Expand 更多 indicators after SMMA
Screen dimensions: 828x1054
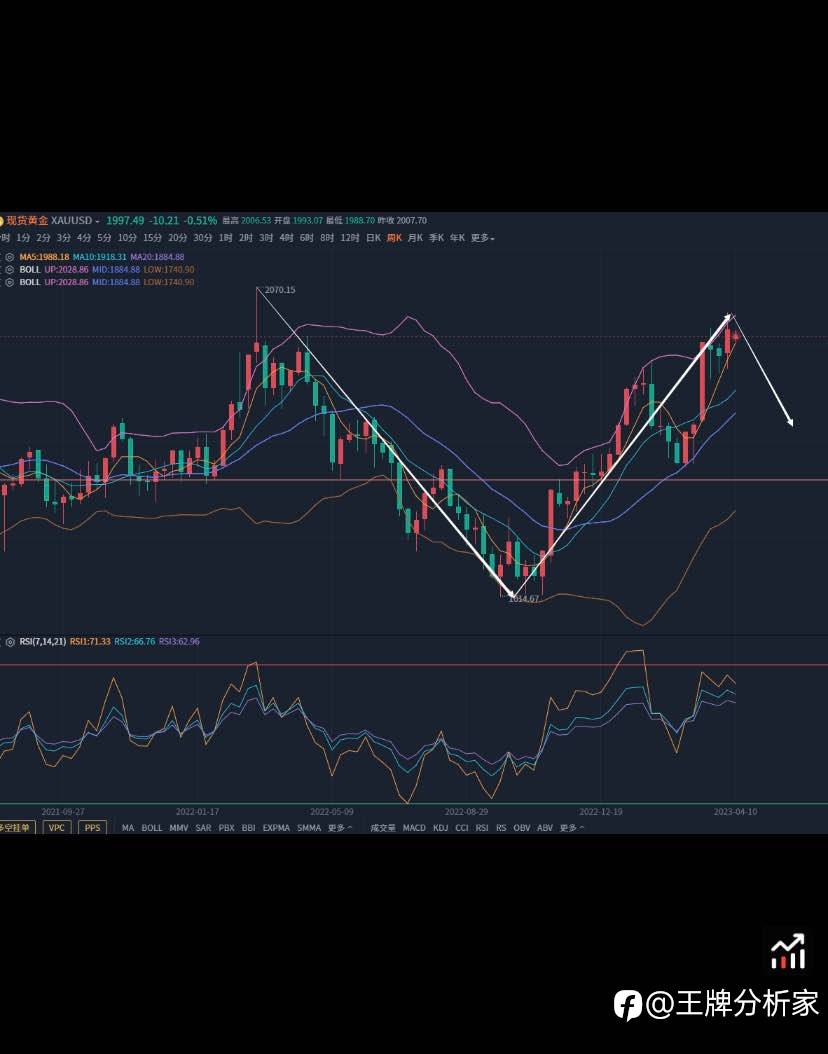(340, 828)
